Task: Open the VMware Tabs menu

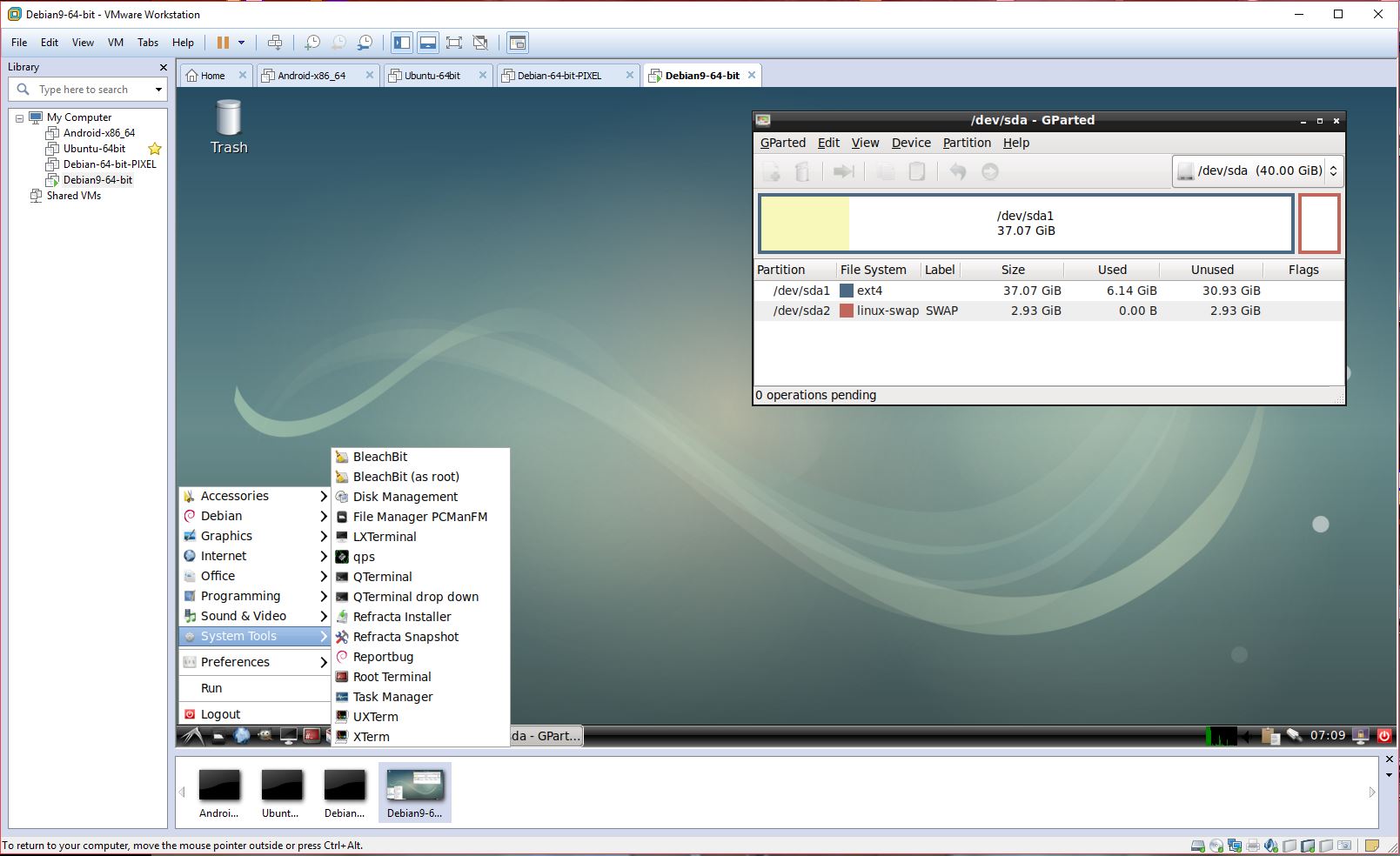Action: (x=148, y=43)
